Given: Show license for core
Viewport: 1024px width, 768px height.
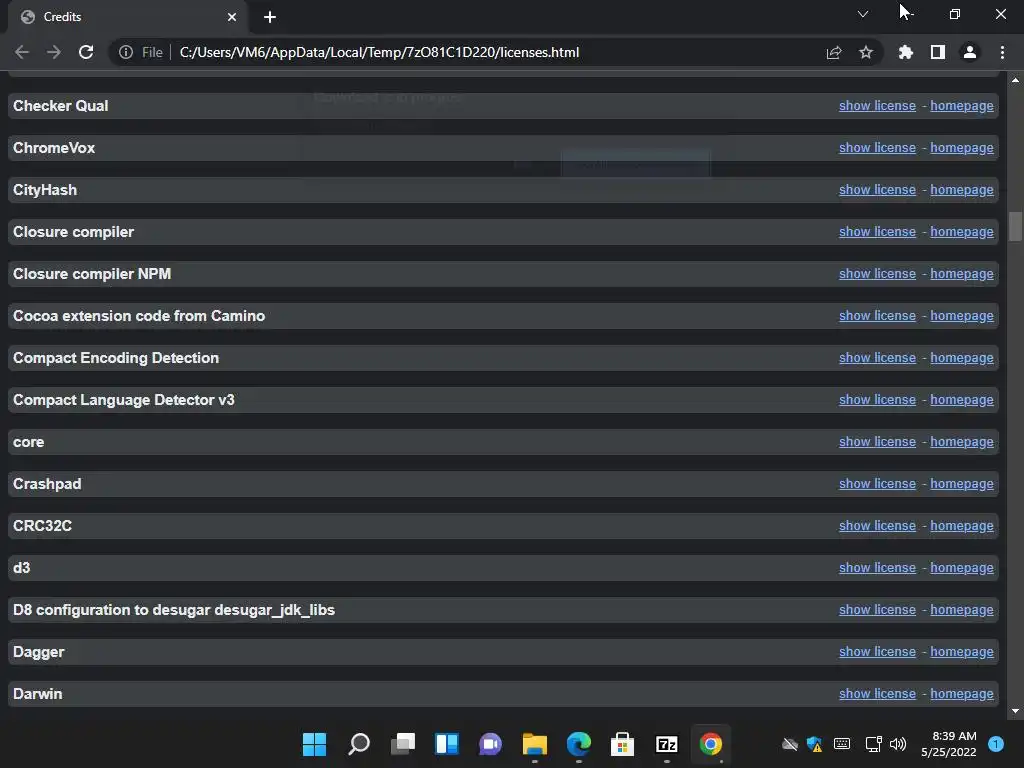Looking at the screenshot, I should click(x=877, y=441).
